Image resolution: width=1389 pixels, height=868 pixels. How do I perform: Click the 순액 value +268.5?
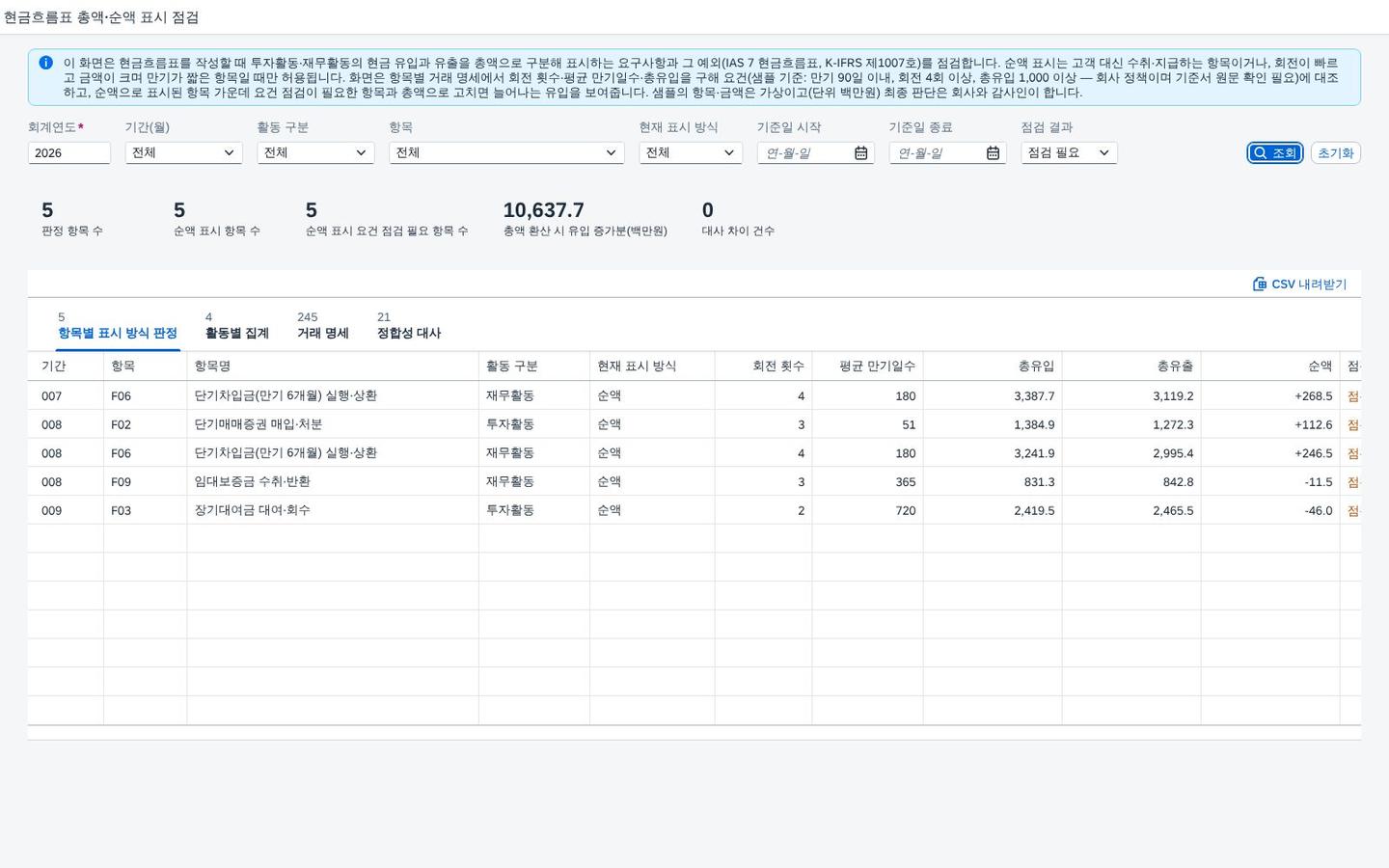1314,396
